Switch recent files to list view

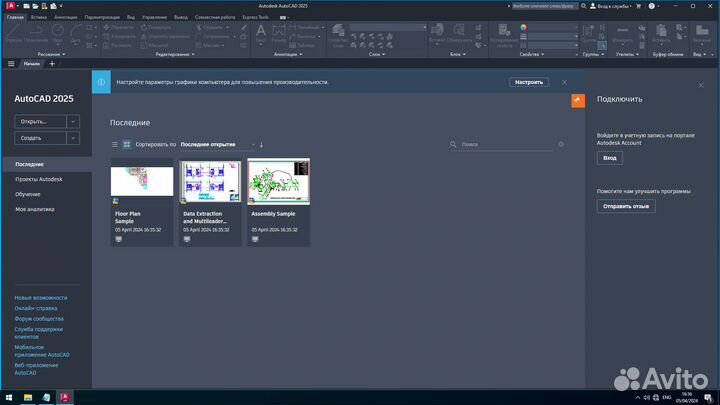pyautogui.click(x=115, y=144)
